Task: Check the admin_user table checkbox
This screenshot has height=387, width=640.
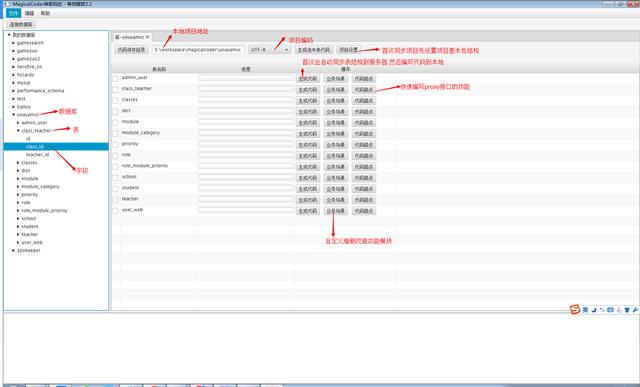Action: click(x=116, y=78)
